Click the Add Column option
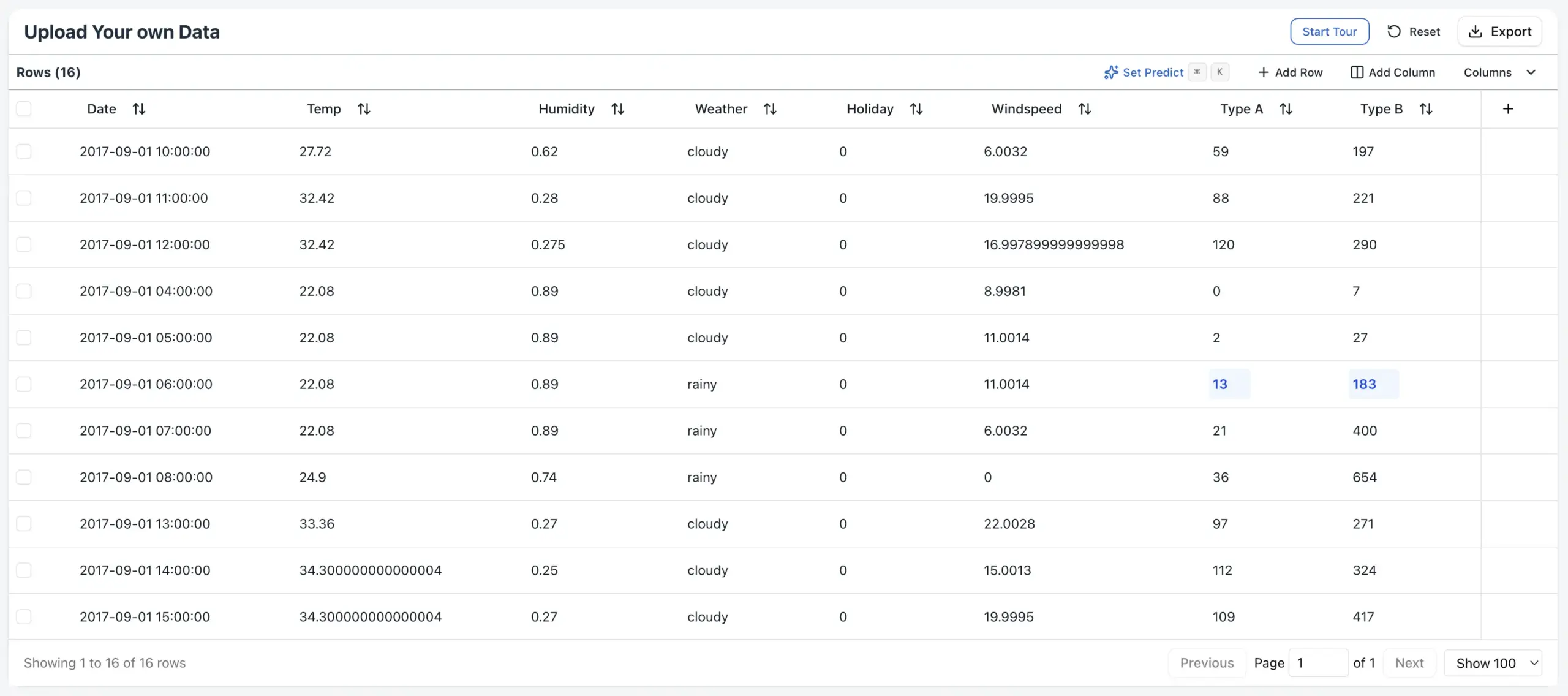This screenshot has height=696, width=1568. click(1393, 72)
